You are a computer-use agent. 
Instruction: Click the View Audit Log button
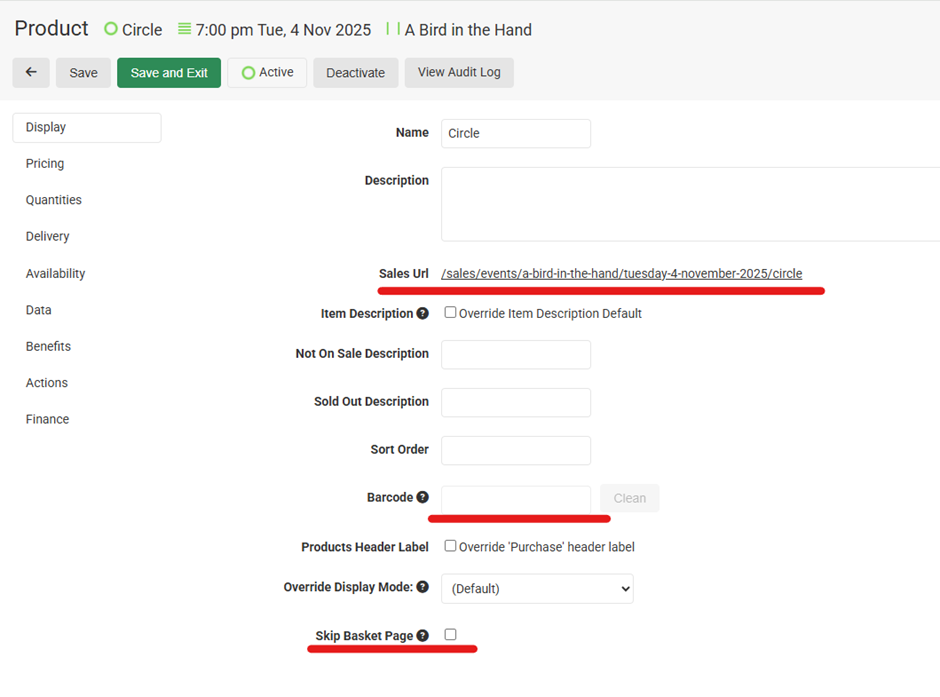459,73
